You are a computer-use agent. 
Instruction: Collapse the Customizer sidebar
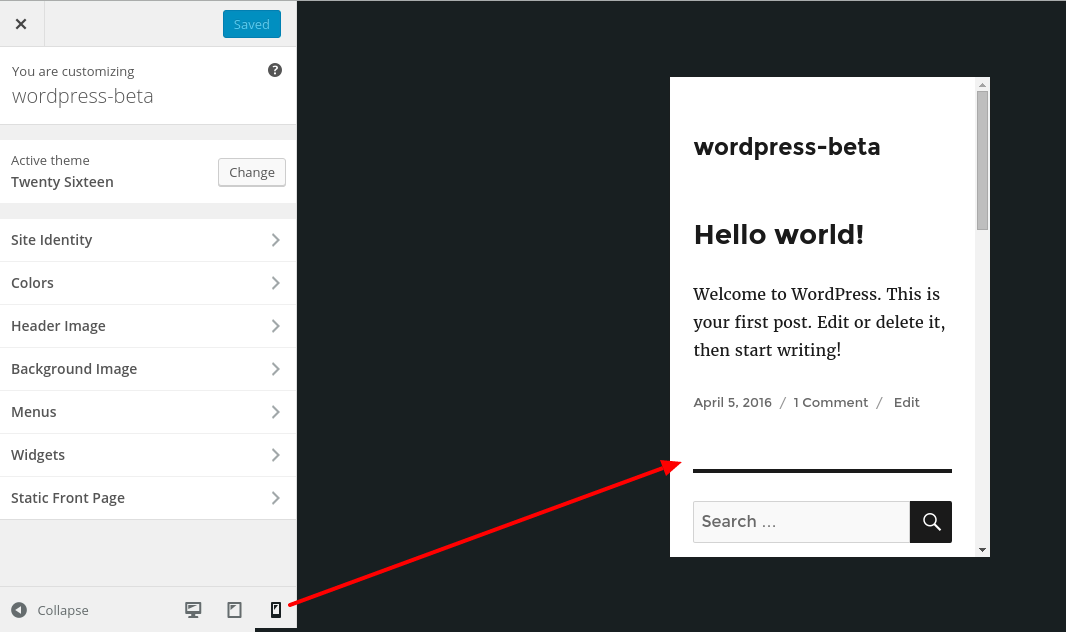(x=48, y=610)
